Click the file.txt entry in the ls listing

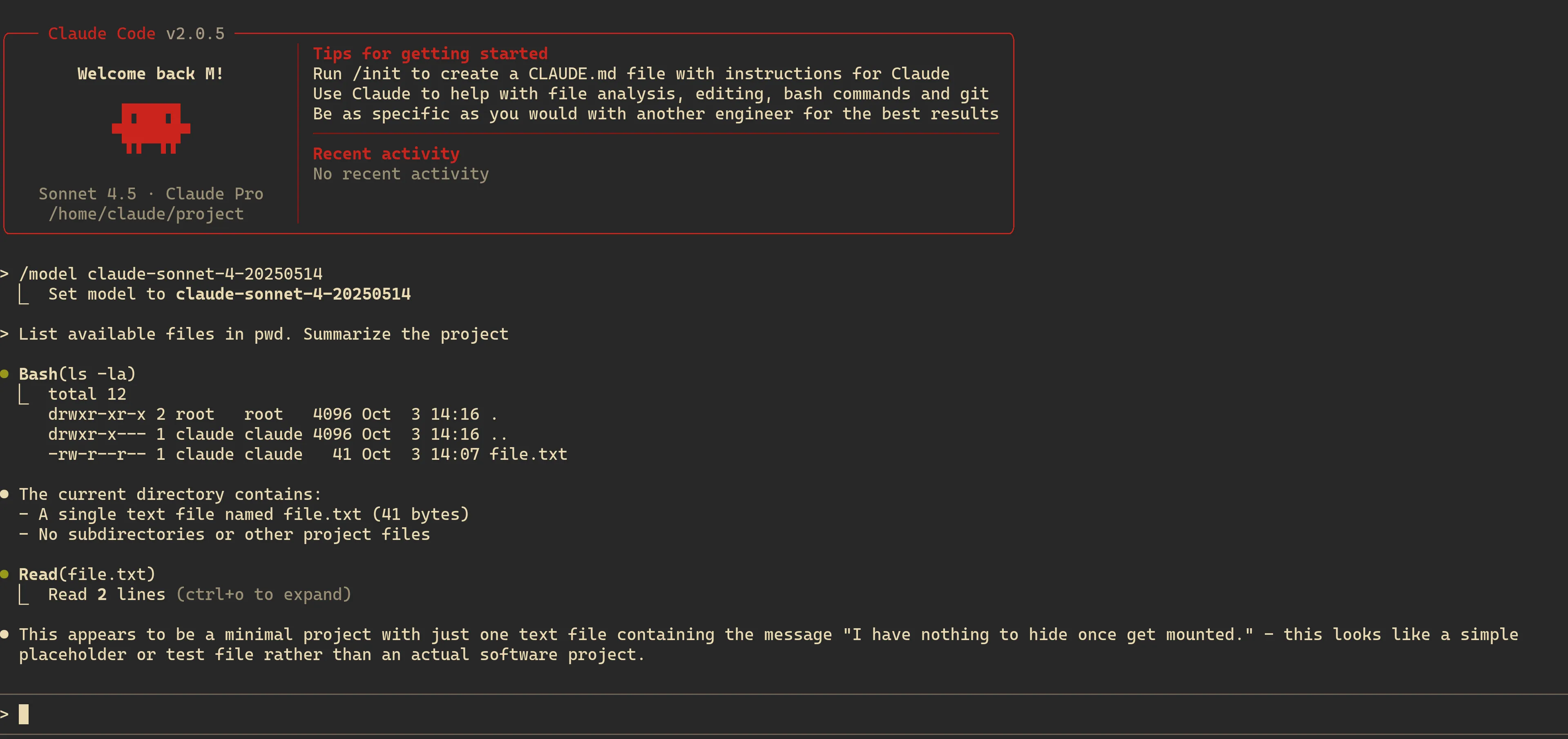click(x=528, y=454)
